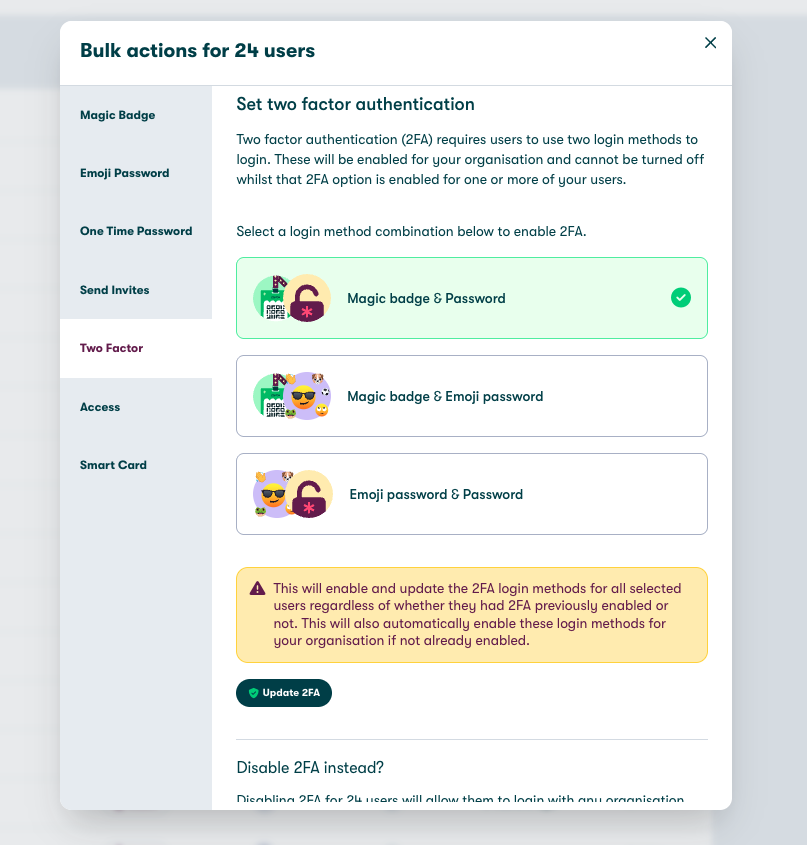Open the Smart Card tab

[136, 465]
